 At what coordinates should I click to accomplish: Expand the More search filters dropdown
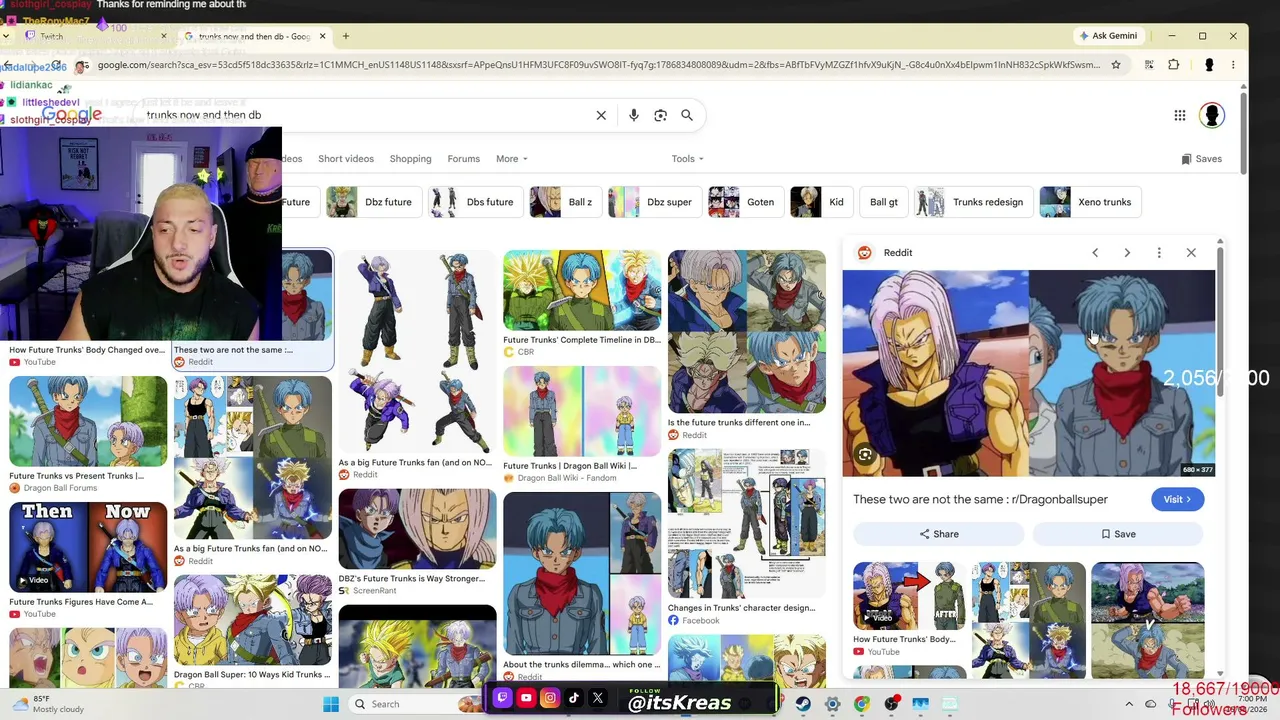511,159
